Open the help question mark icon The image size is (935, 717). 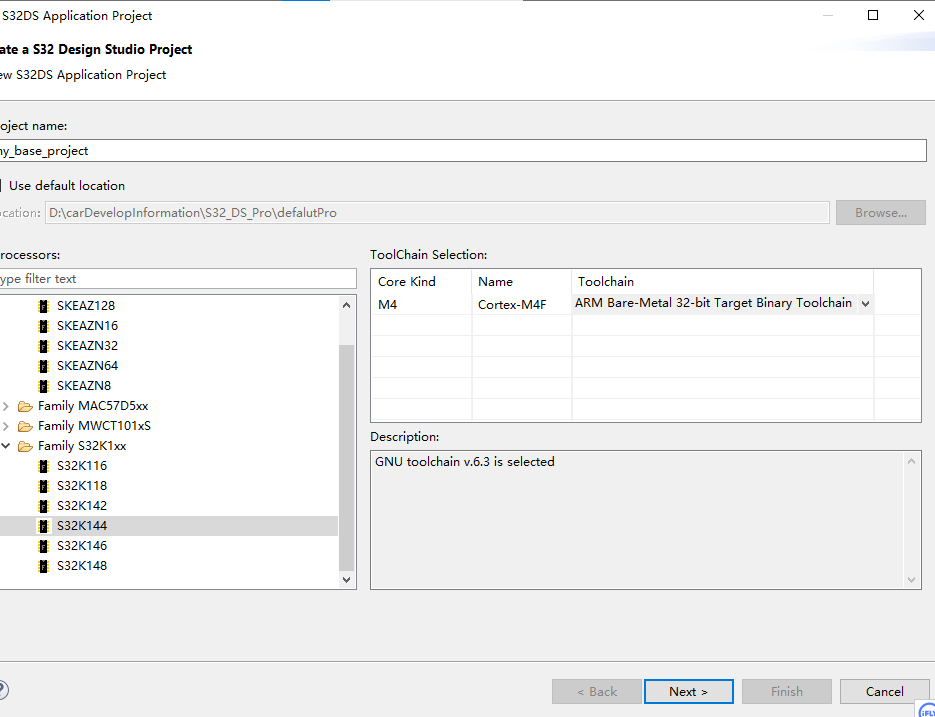pos(2,690)
